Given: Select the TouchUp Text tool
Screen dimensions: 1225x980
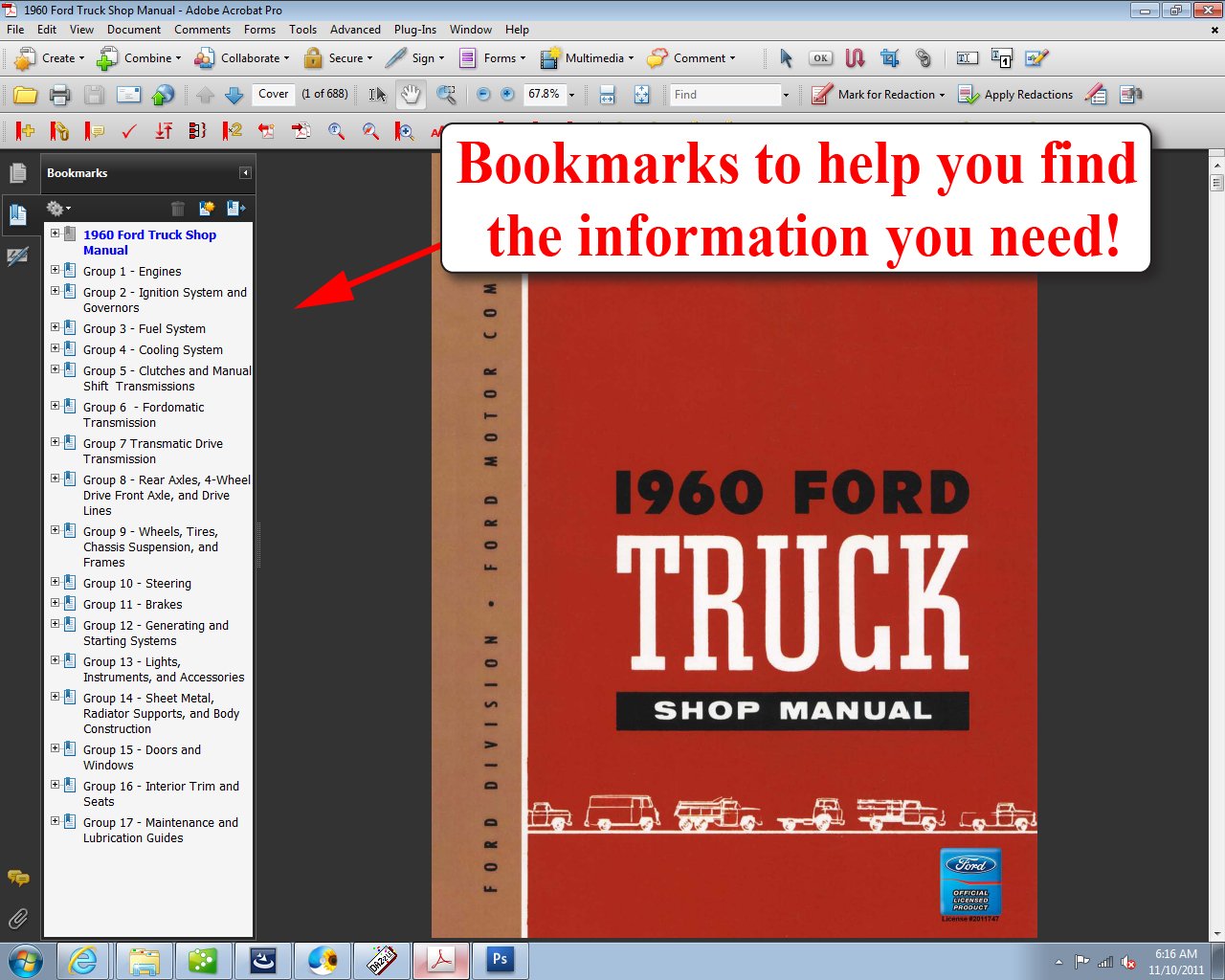Looking at the screenshot, I should (x=967, y=58).
